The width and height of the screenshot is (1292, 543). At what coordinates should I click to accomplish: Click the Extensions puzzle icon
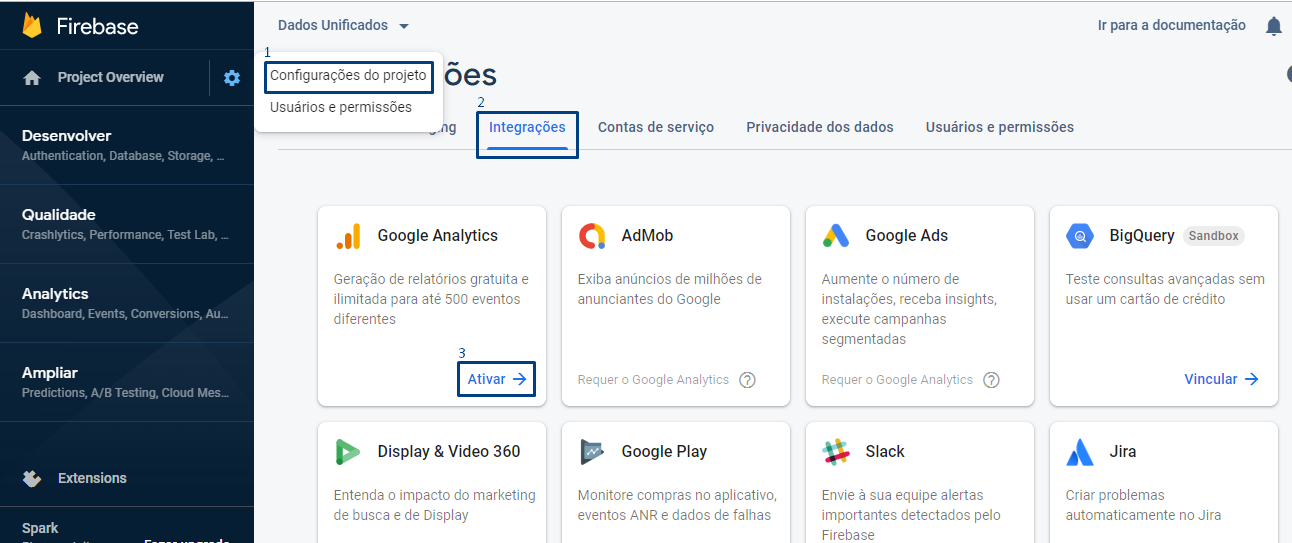coord(32,478)
